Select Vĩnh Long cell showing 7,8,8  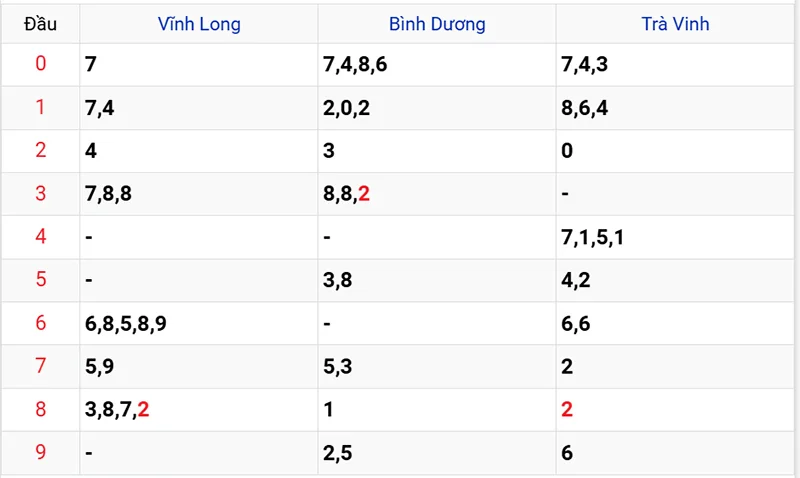coord(109,193)
